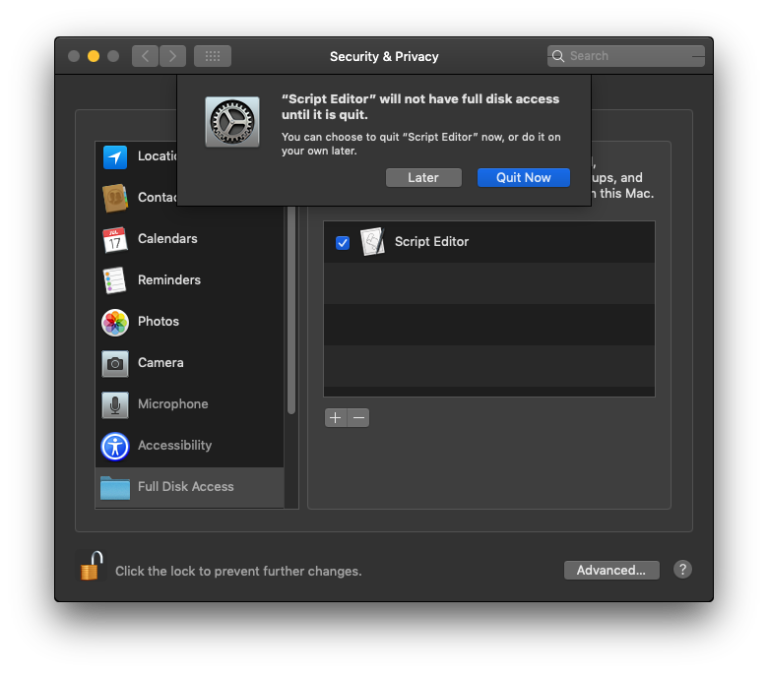Click the Location Services arrow icon
The image size is (768, 674).
115,157
